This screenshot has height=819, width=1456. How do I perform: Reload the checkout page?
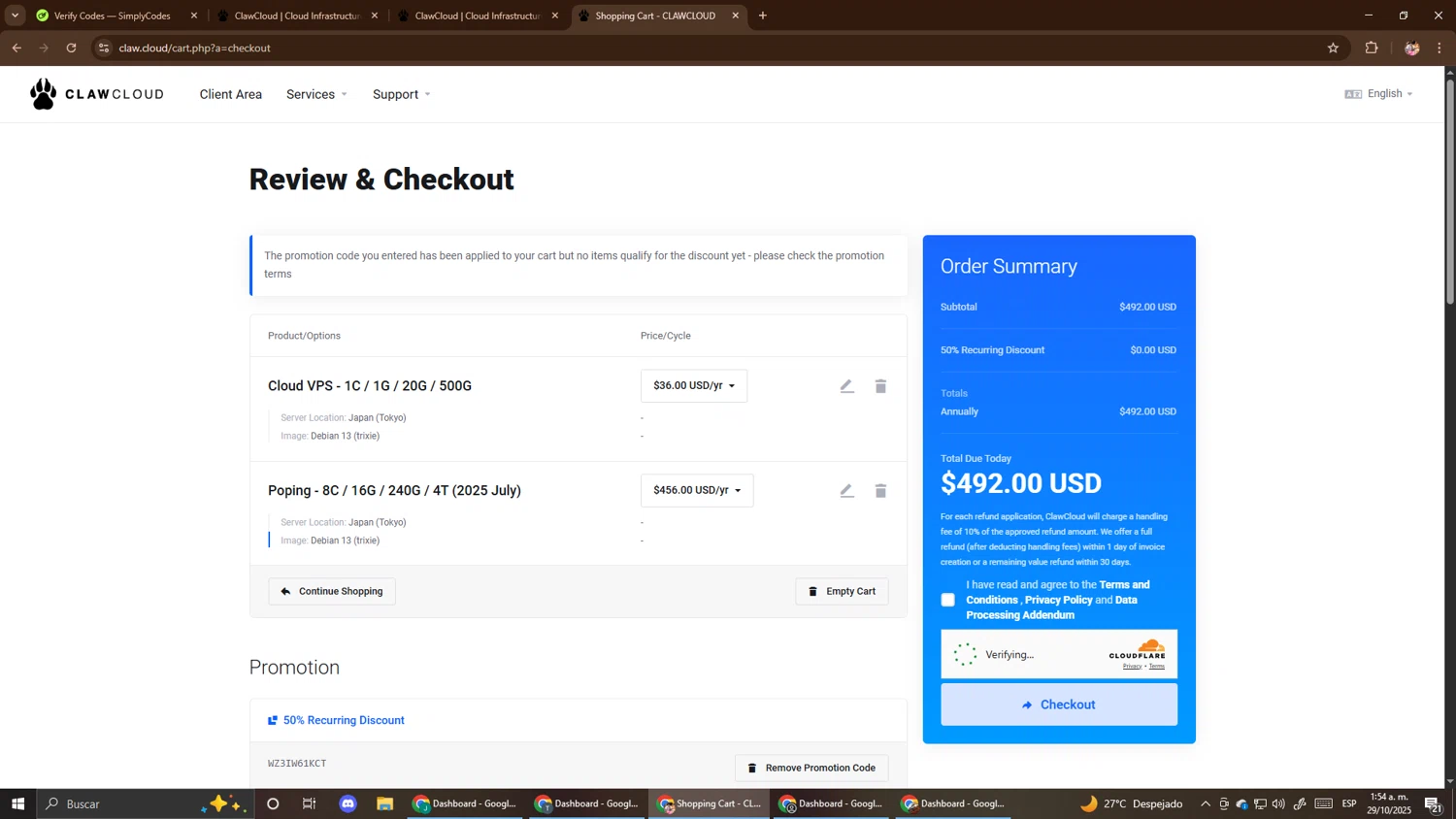tap(71, 48)
